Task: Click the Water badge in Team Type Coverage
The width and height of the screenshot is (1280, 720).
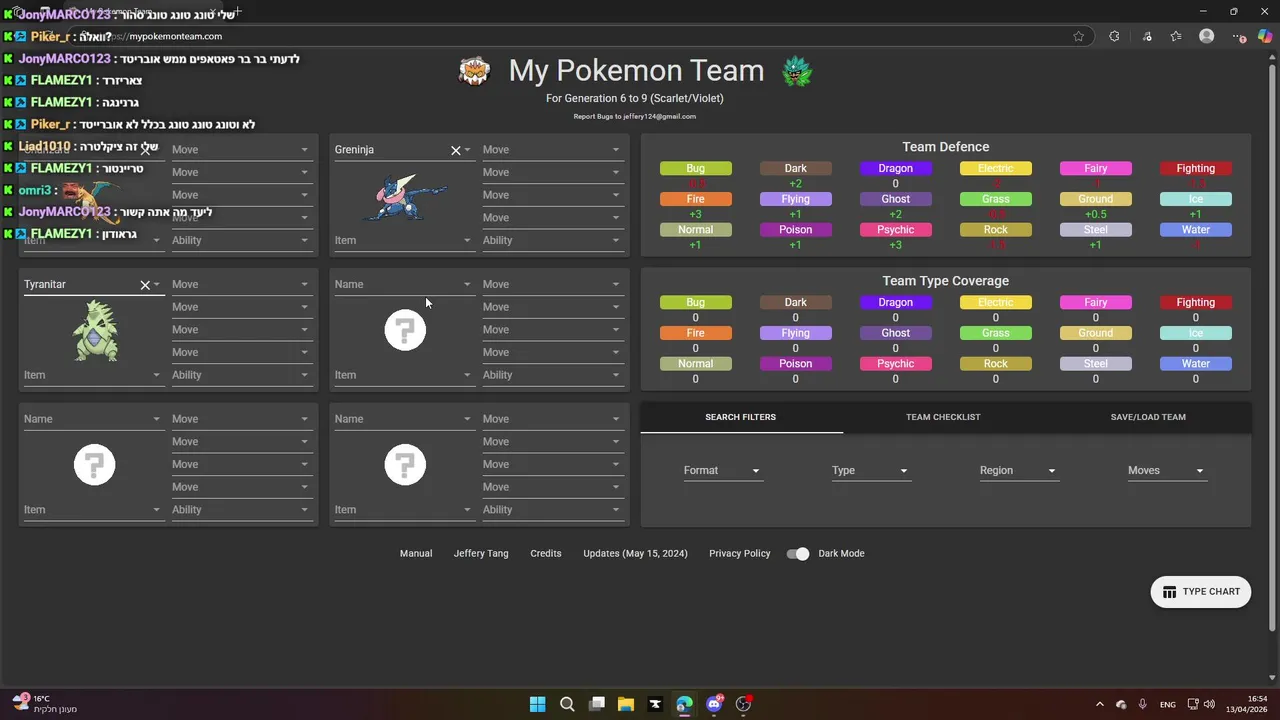Action: [x=1196, y=364]
